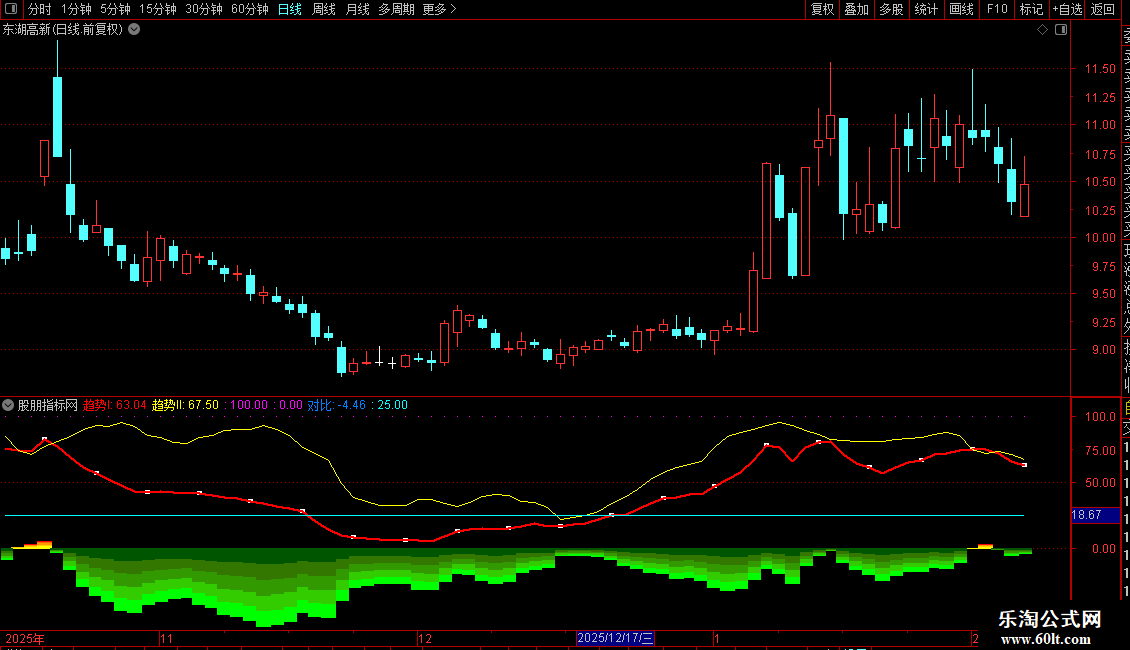Select the 5分钟 period

pos(115,9)
